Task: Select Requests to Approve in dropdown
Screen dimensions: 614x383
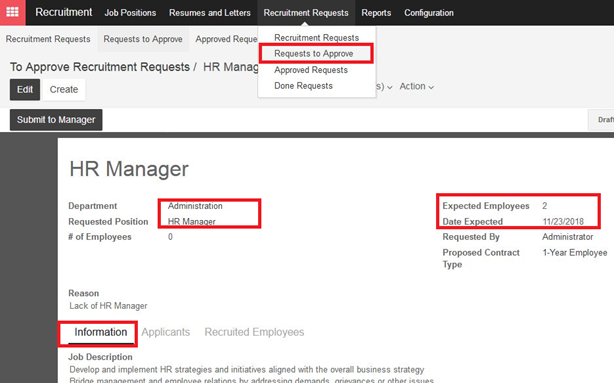Action: point(314,54)
